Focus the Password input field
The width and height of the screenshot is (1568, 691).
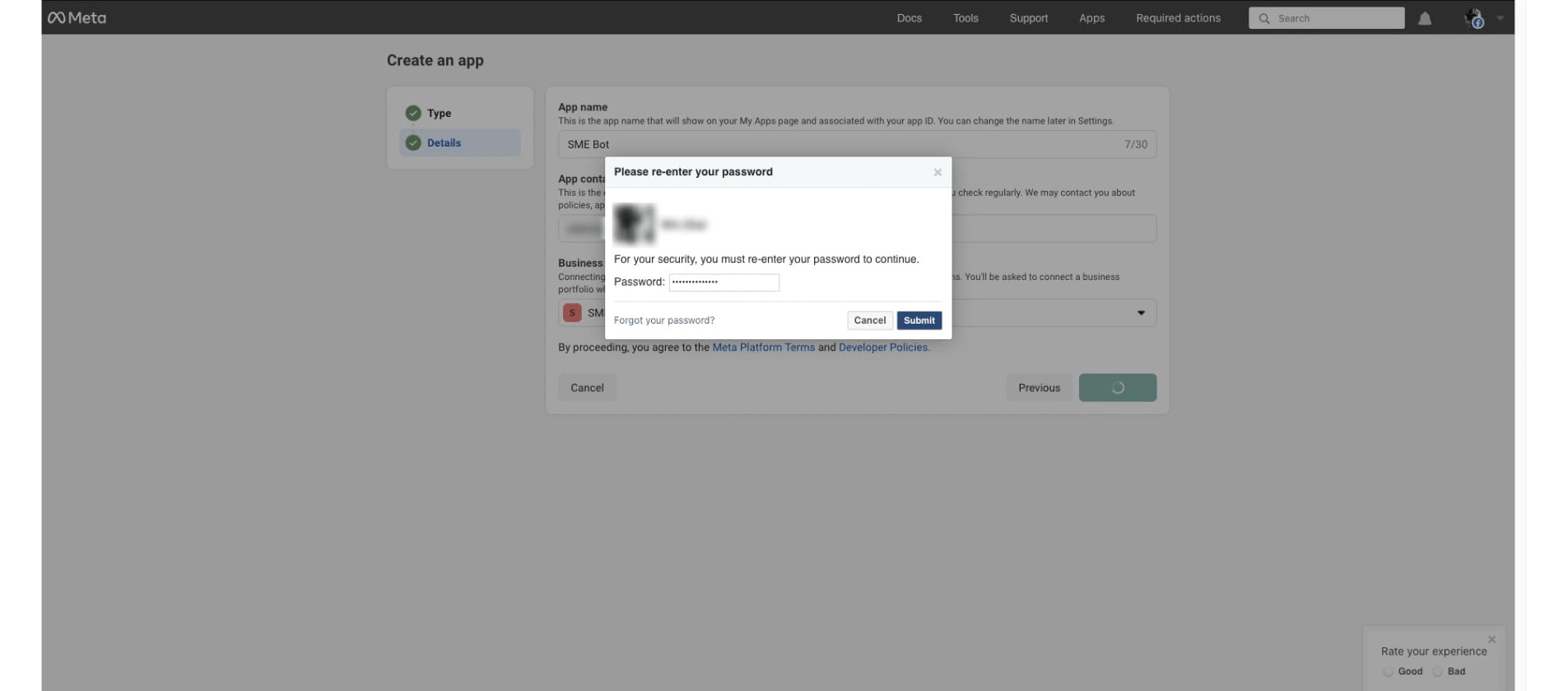point(724,282)
